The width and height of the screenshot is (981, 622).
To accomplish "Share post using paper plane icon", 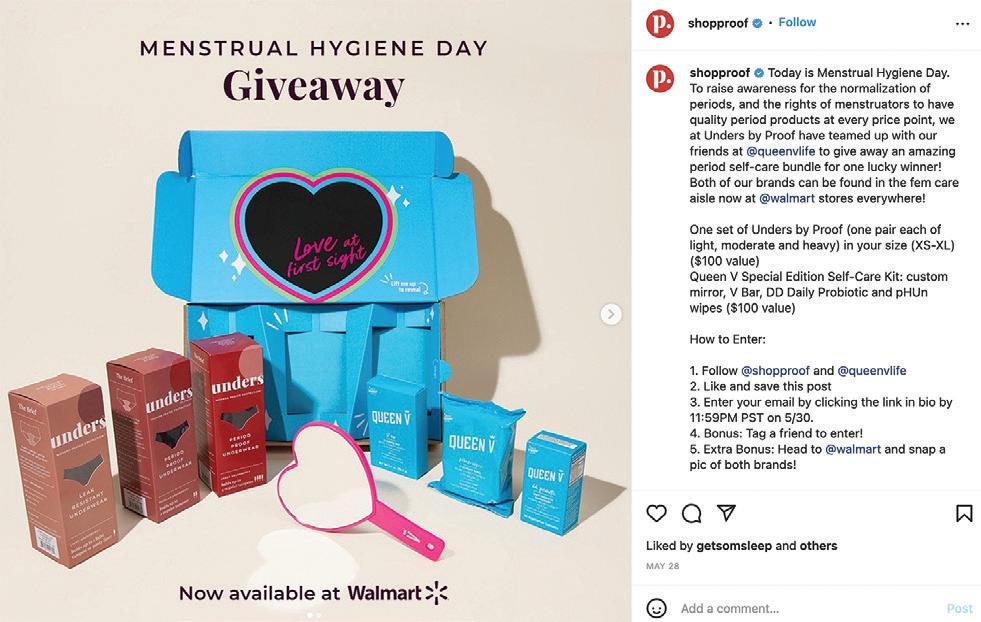I will (726, 512).
